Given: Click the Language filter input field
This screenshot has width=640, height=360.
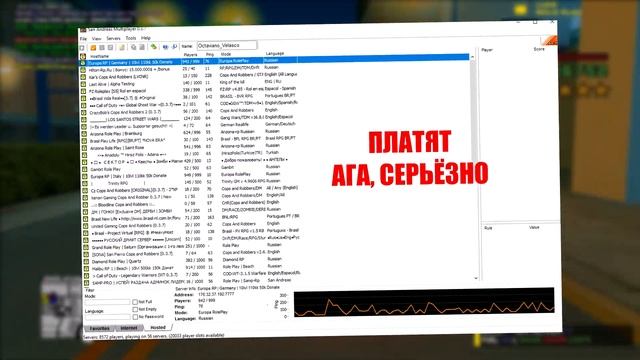Looking at the screenshot, I should [x=108, y=317].
